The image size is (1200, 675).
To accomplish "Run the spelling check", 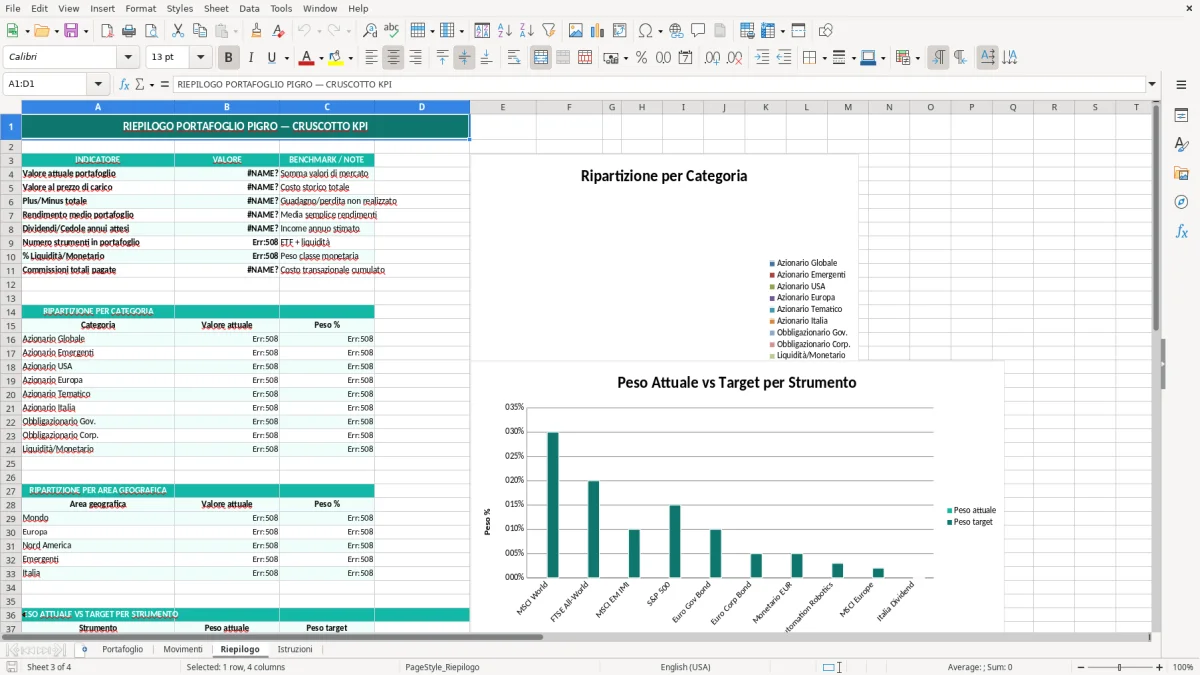I will click(392, 31).
